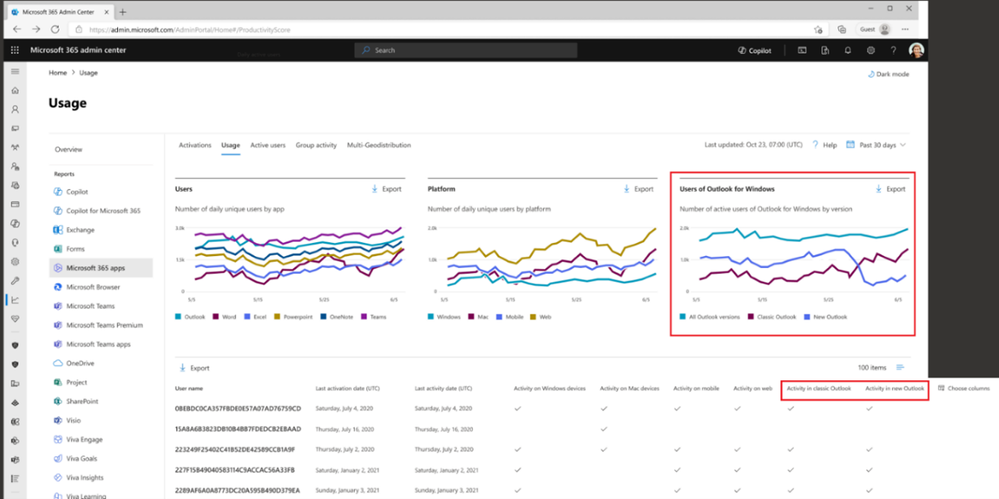Screen dimensions: 999x499
Task: Open the filter list icon beside 100 items
Action: pos(900,367)
